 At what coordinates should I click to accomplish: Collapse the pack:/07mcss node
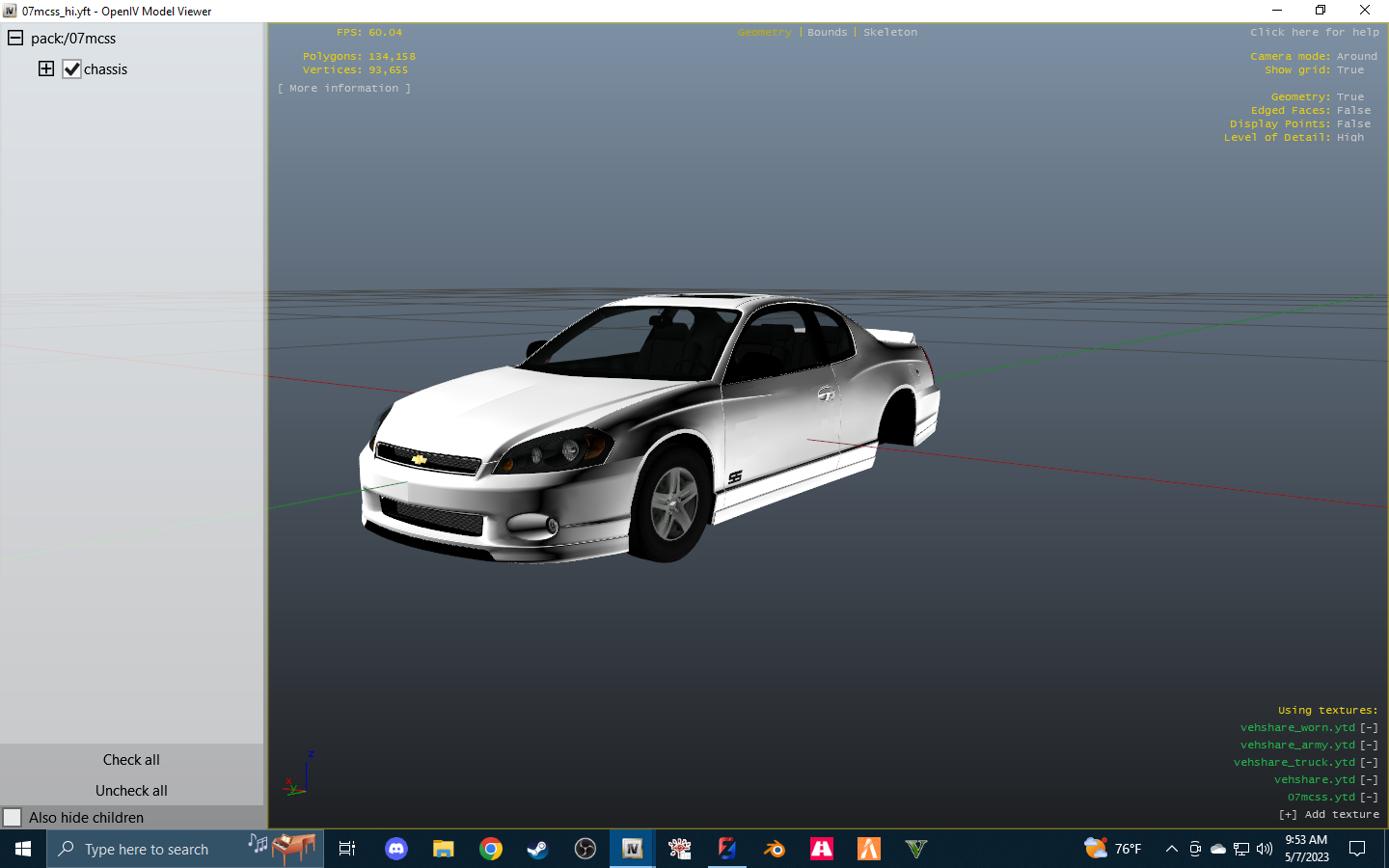click(14, 38)
